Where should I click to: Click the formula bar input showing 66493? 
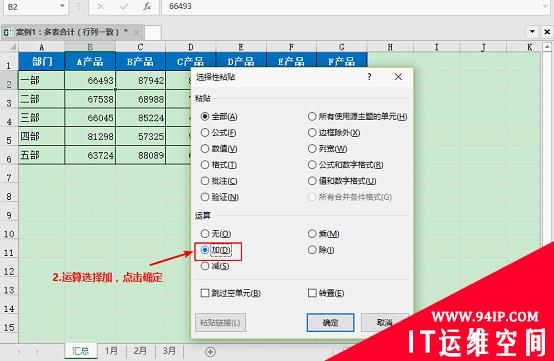point(355,6)
